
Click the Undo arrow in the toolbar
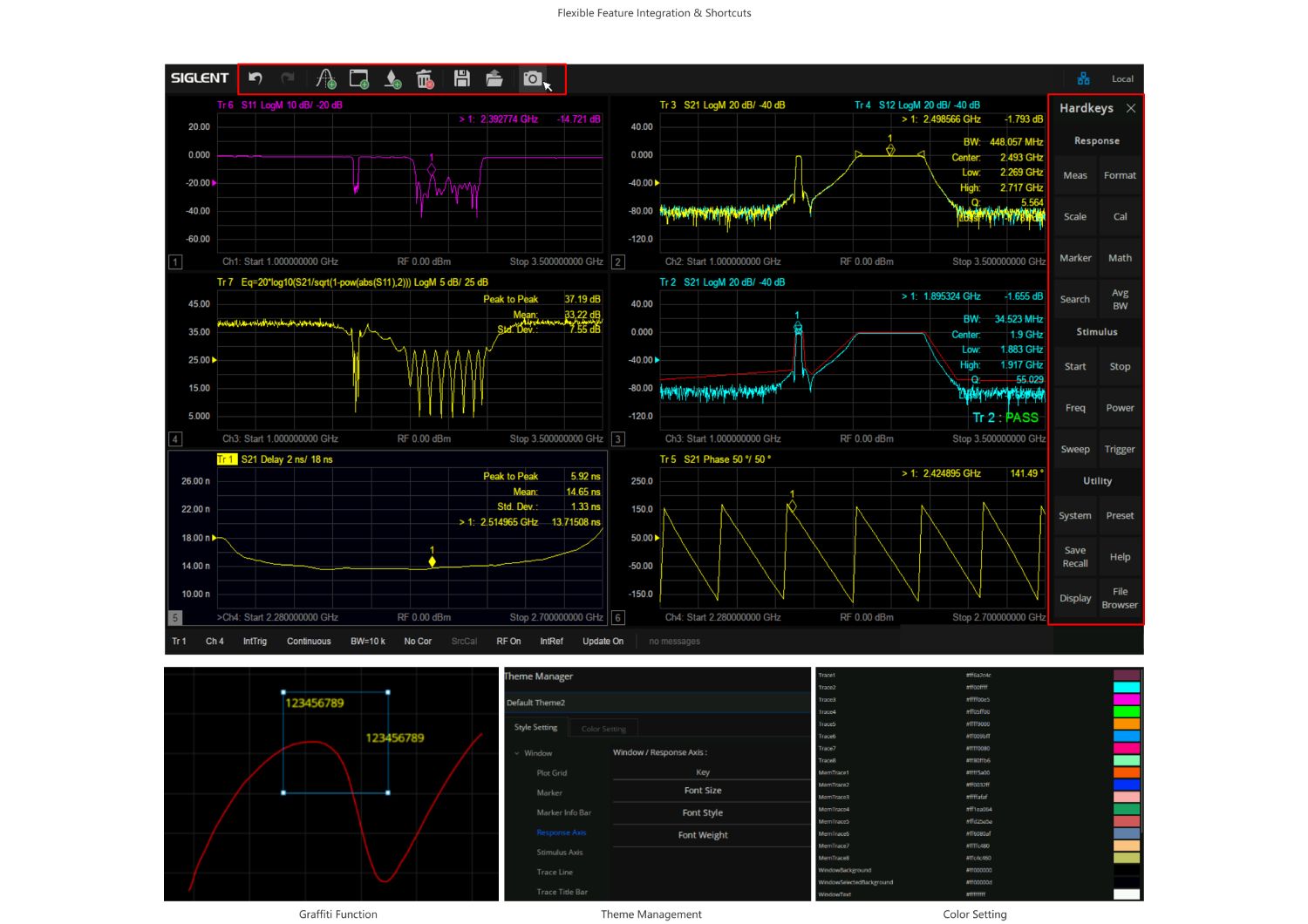point(255,78)
